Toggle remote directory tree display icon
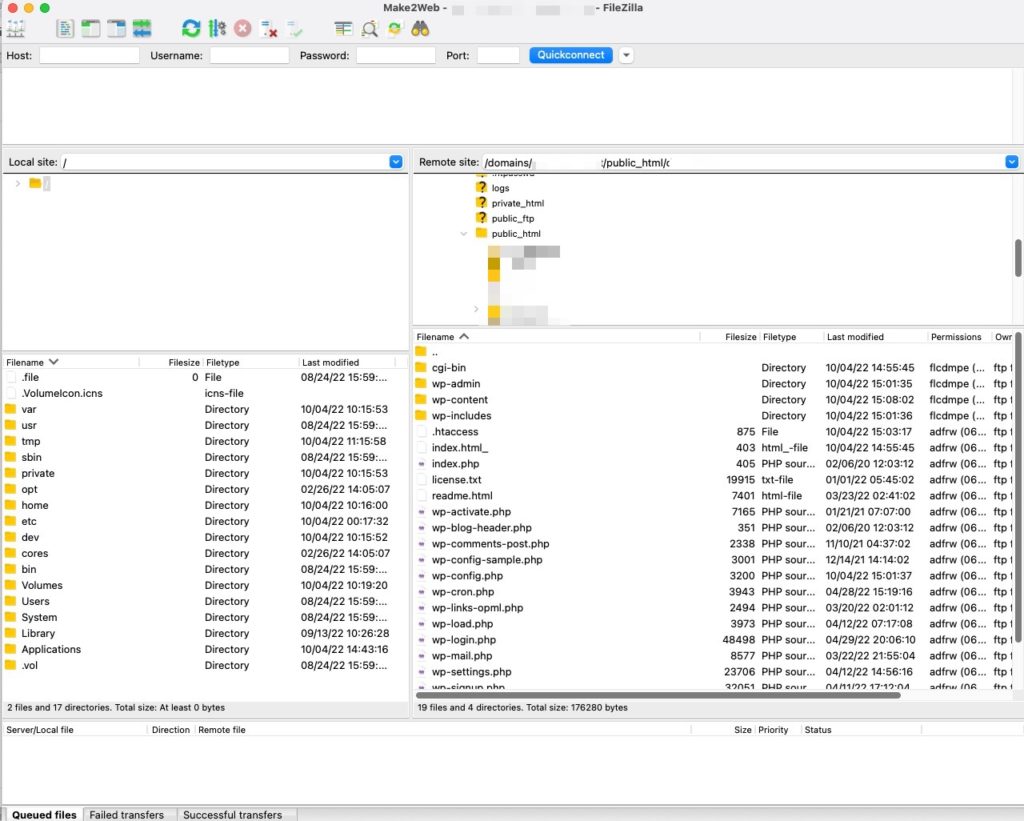This screenshot has width=1024, height=821. pos(116,29)
